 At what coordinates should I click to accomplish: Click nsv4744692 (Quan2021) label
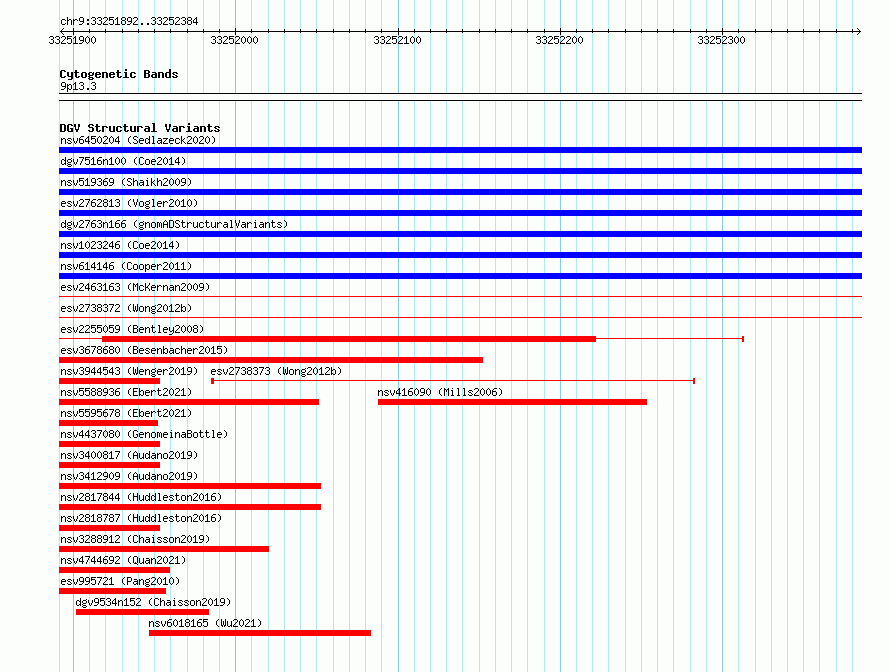point(123,560)
